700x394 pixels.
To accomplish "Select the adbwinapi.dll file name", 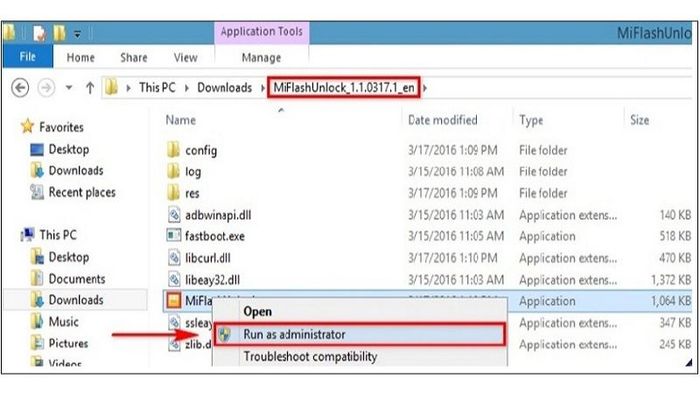I will point(218,215).
